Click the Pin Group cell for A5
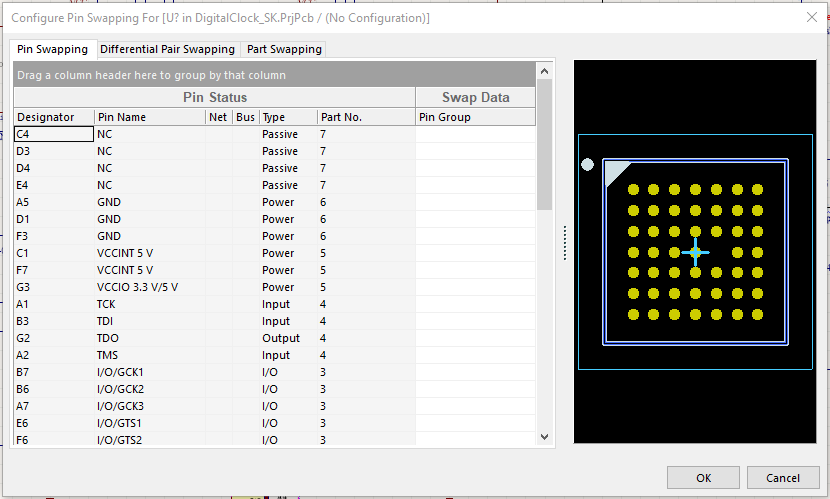This screenshot has height=499, width=830. coord(475,202)
